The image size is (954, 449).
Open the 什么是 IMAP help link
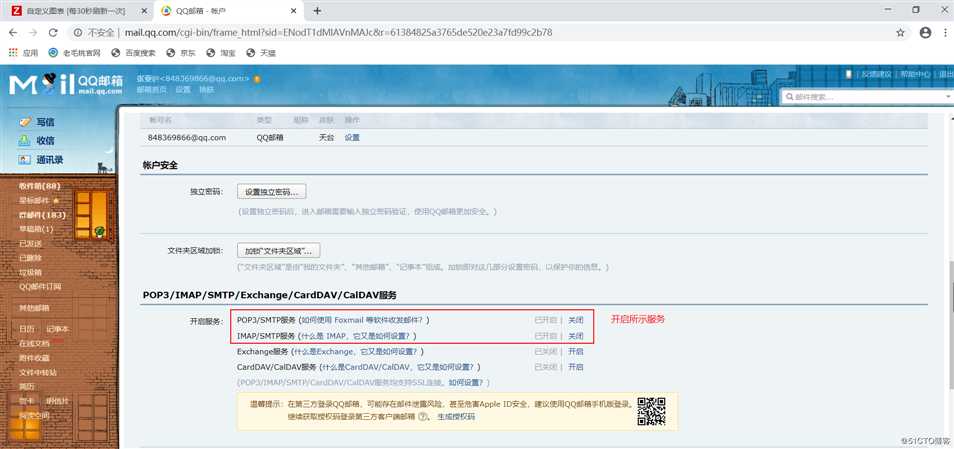(357, 336)
